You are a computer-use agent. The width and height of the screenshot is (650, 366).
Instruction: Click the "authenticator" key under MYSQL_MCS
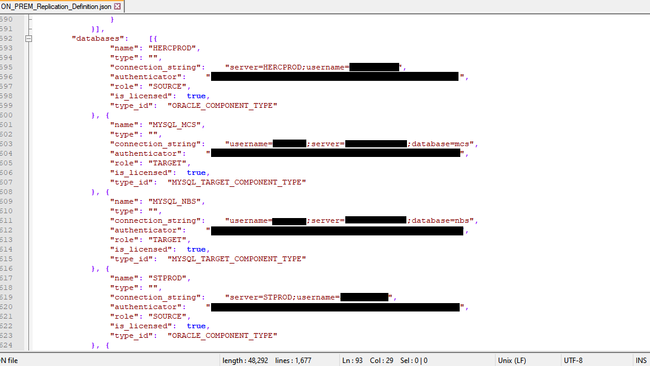pyautogui.click(x=146, y=153)
